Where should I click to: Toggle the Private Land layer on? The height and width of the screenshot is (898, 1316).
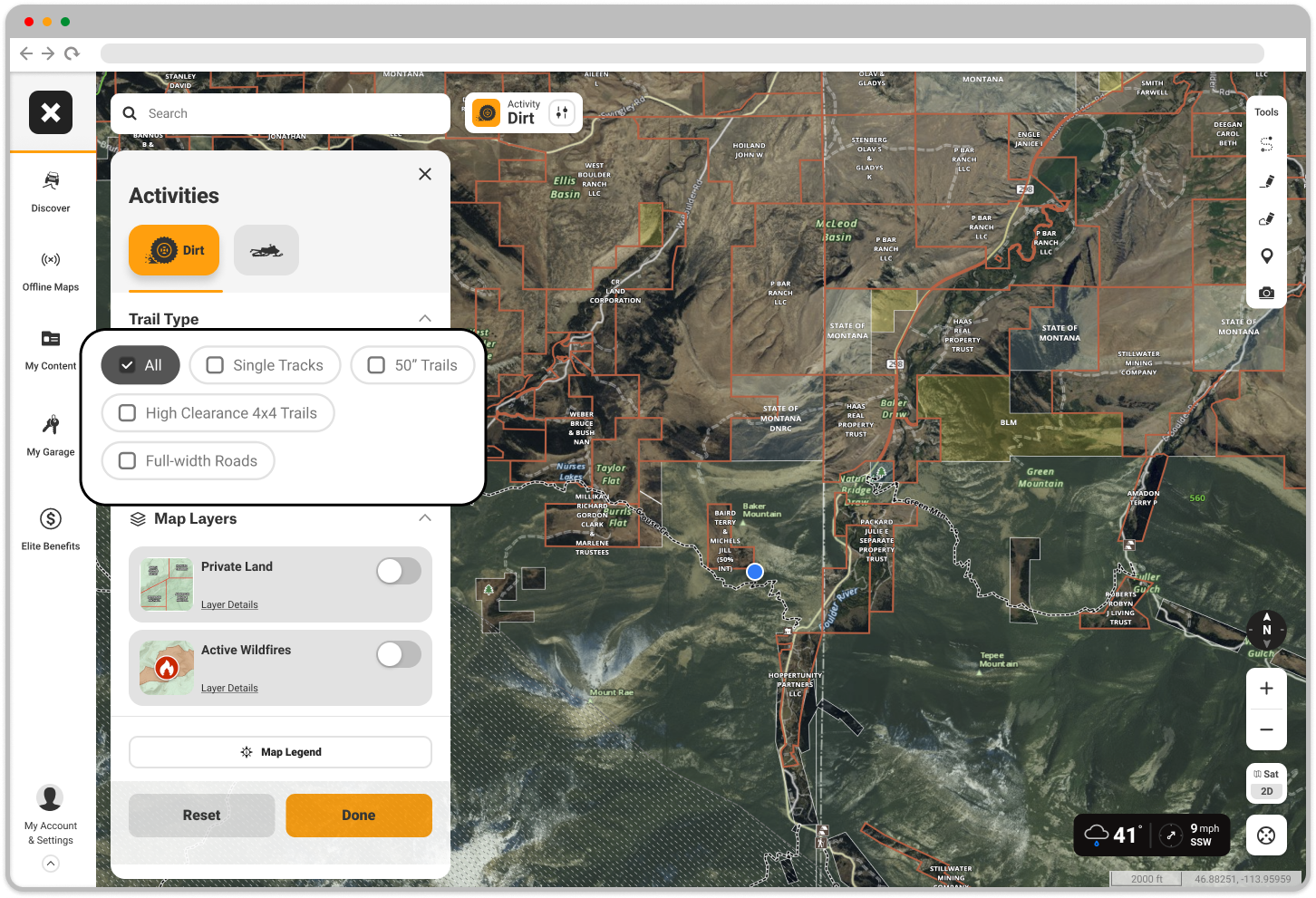[399, 571]
